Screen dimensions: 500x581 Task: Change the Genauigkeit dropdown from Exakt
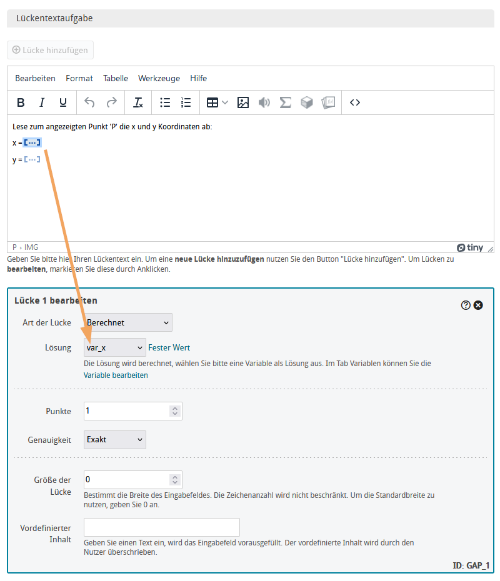[115, 439]
